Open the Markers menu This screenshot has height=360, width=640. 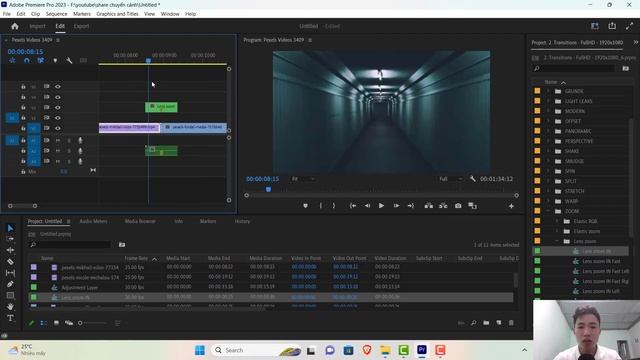(x=82, y=14)
